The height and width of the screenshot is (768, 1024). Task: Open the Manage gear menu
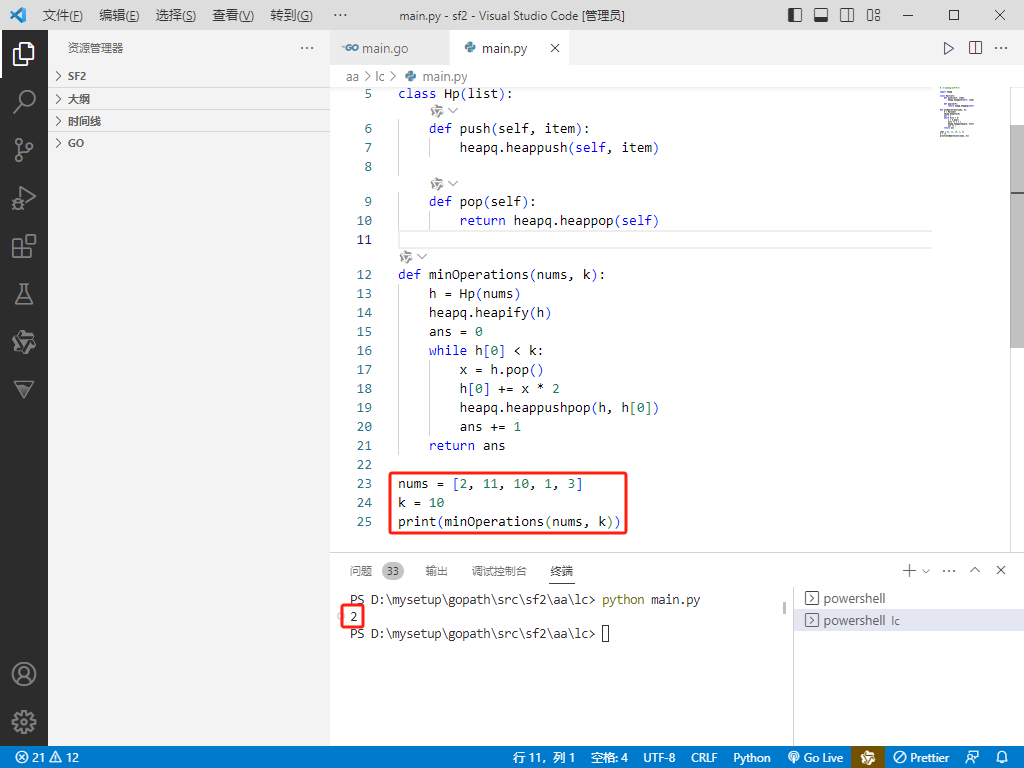pyautogui.click(x=24, y=722)
